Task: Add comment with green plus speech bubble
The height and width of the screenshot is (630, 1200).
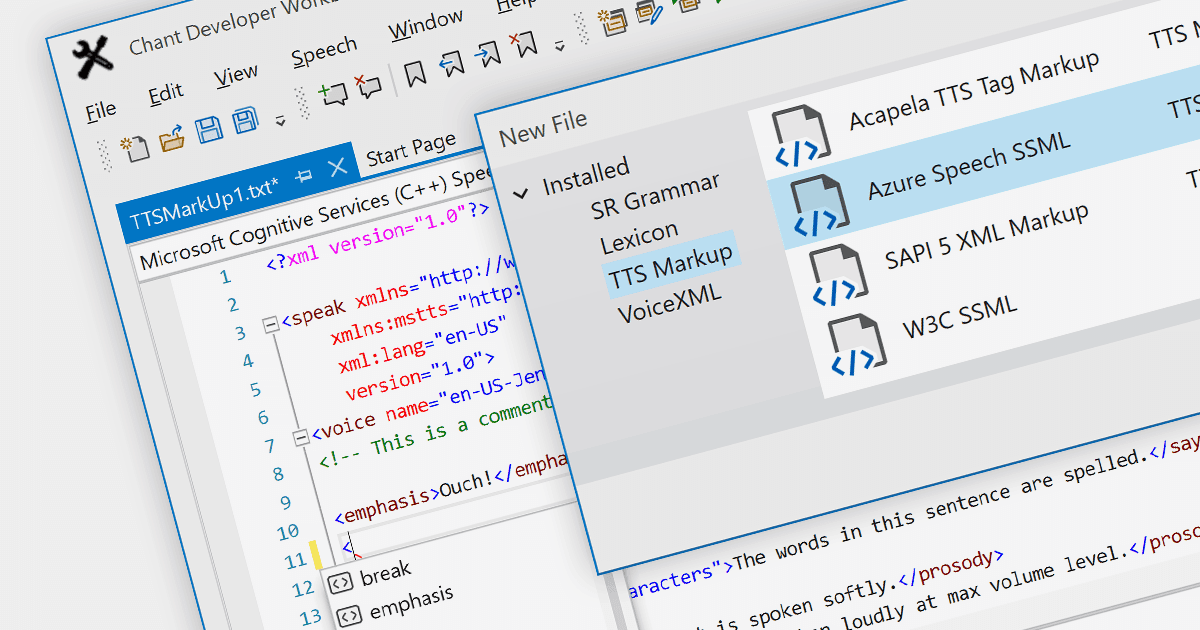Action: point(333,94)
